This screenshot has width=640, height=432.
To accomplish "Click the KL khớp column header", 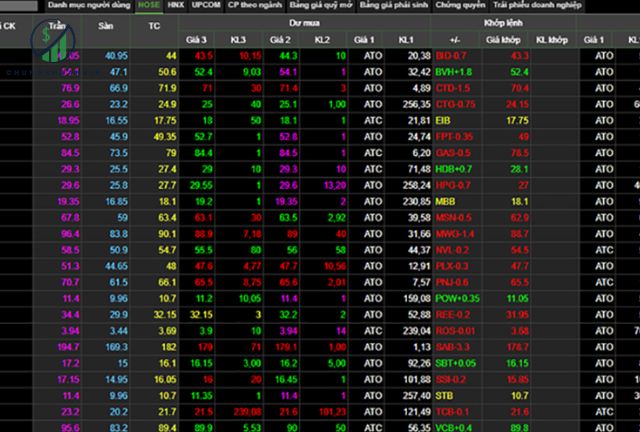I will pos(552,40).
